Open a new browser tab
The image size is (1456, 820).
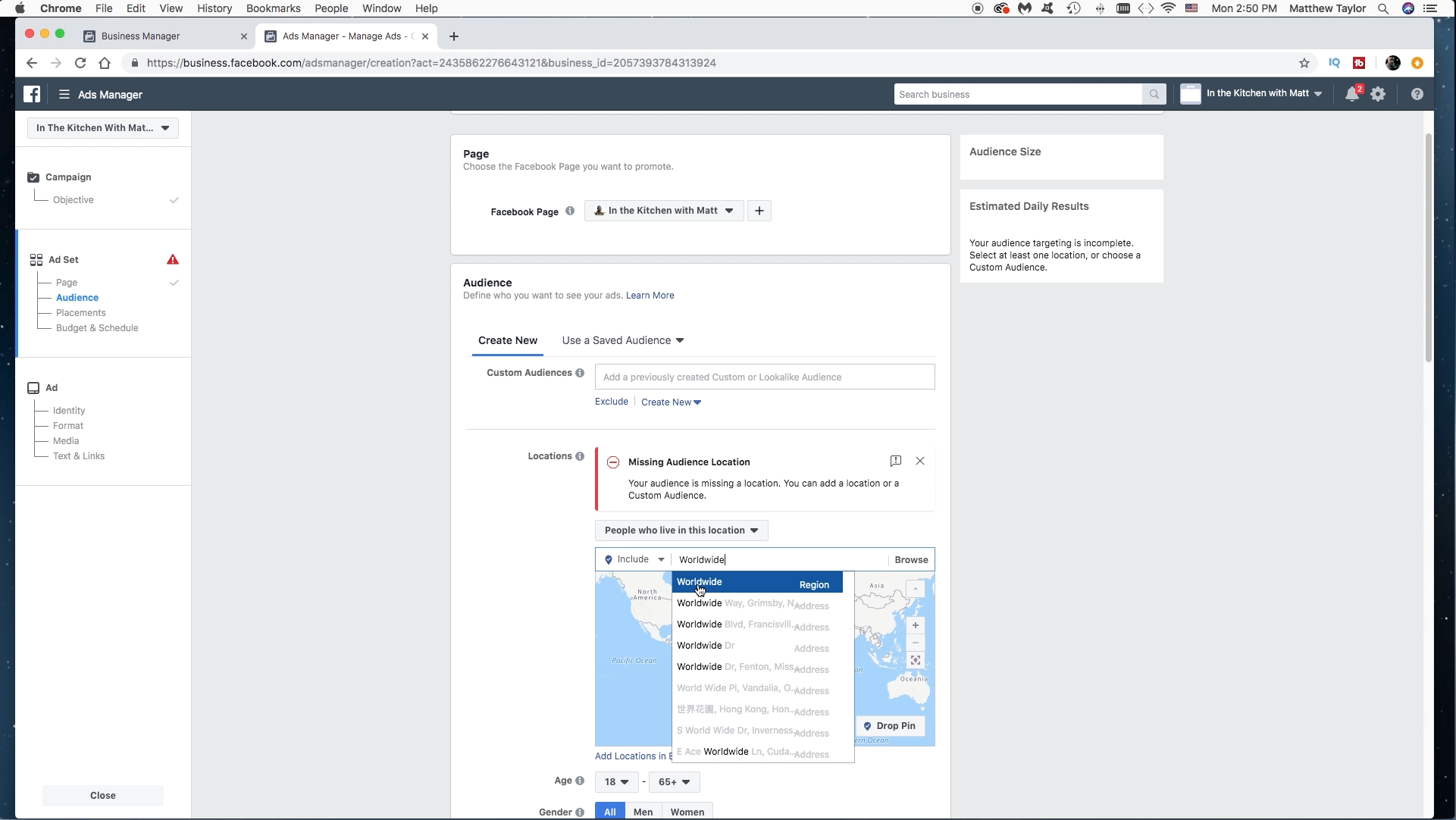(x=453, y=36)
